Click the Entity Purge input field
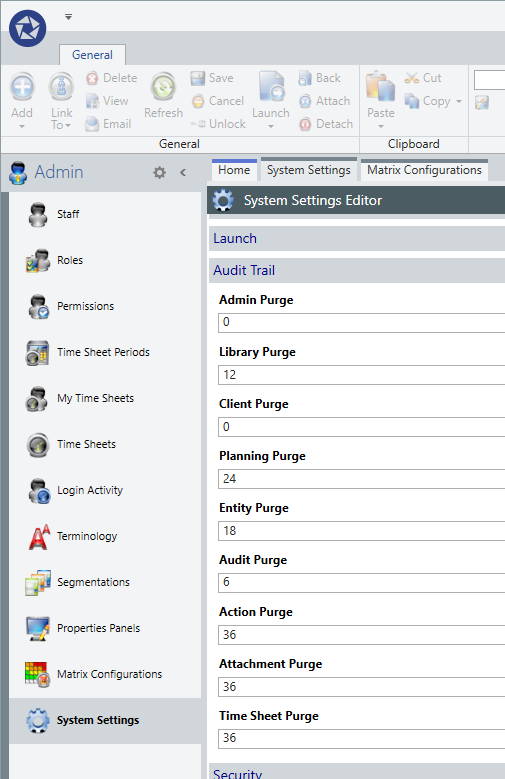 pos(361,531)
